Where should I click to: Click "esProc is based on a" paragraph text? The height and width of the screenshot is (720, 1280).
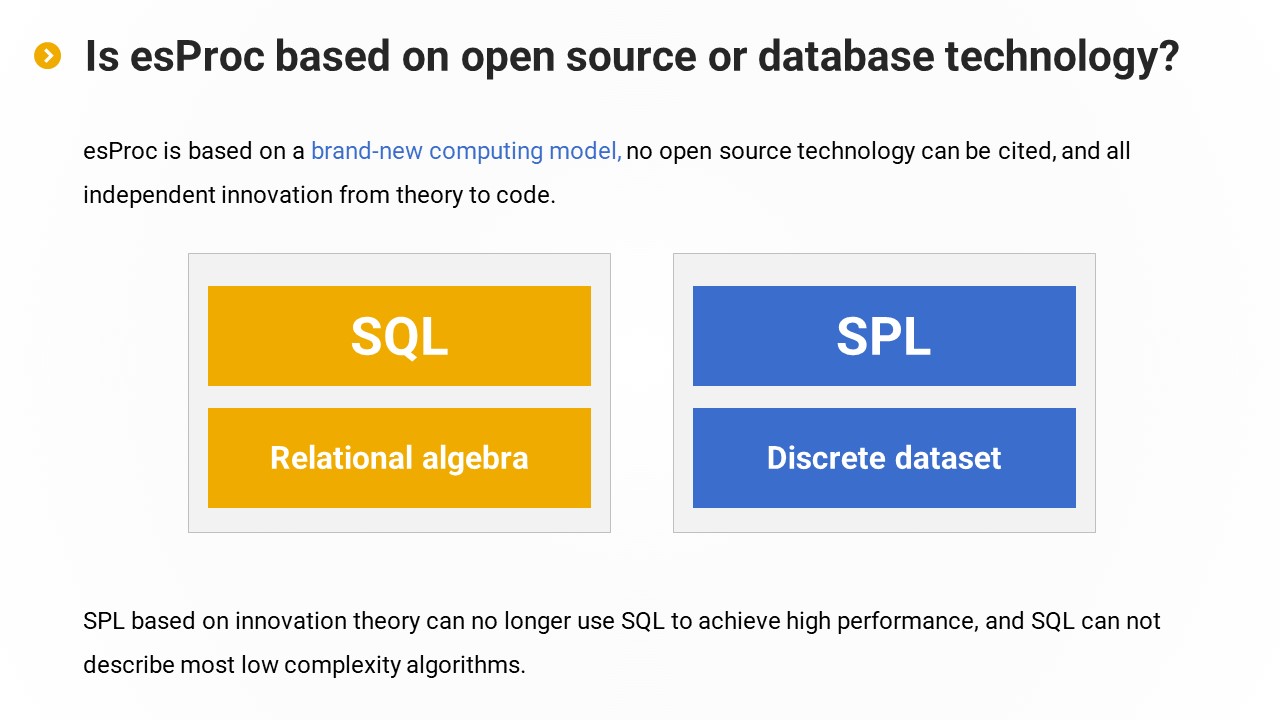[x=194, y=151]
